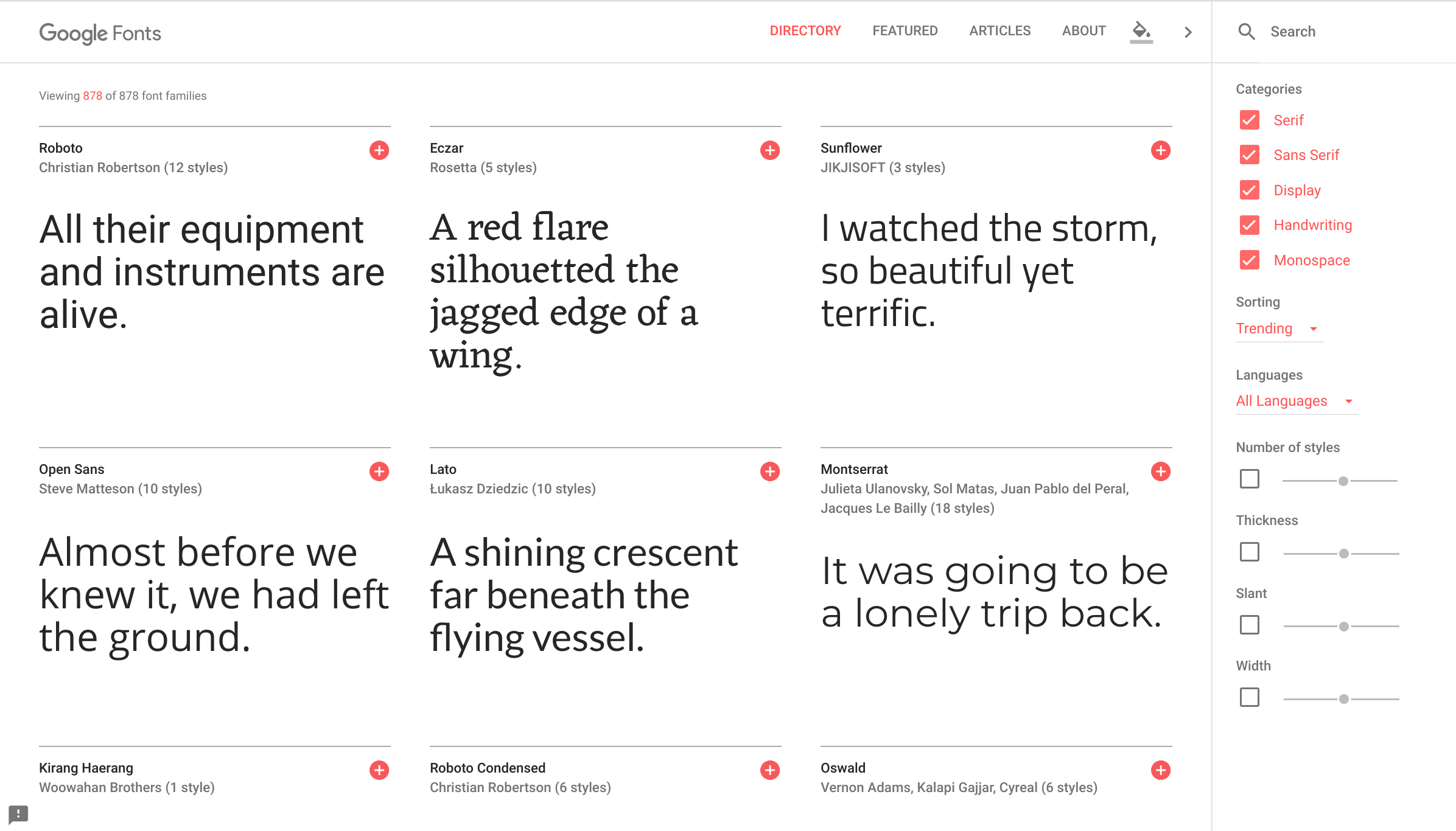Viewport: 1456px width, 831px height.
Task: Adjust the Slant slider handle
Action: pyautogui.click(x=1344, y=625)
